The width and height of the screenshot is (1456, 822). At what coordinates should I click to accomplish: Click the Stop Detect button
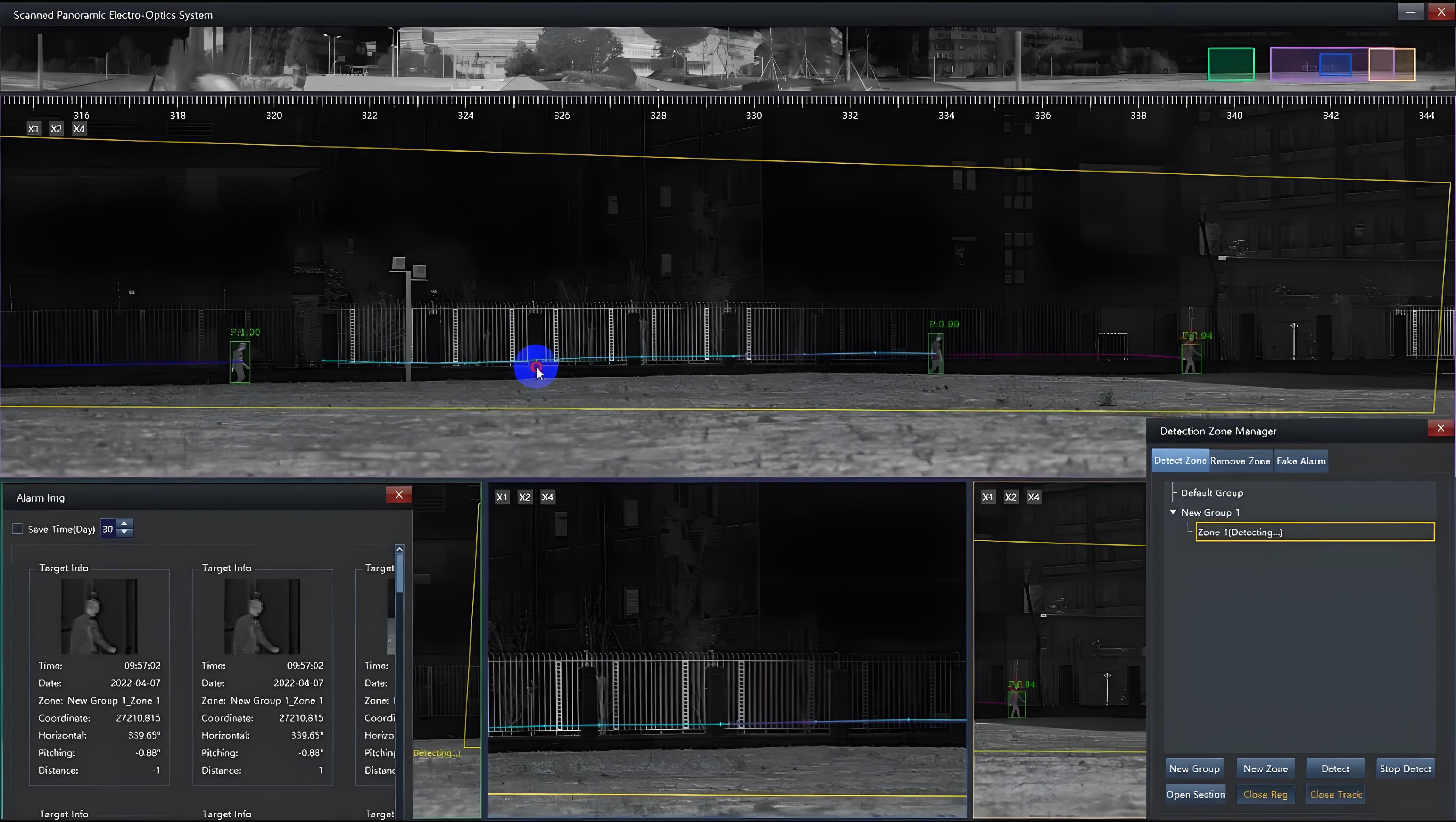(1405, 768)
